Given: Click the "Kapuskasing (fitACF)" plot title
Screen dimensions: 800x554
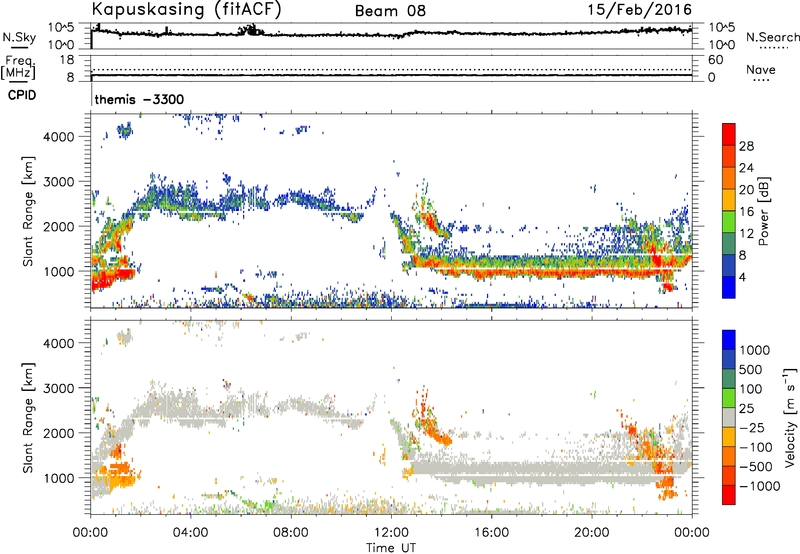Looking at the screenshot, I should (x=186, y=9).
